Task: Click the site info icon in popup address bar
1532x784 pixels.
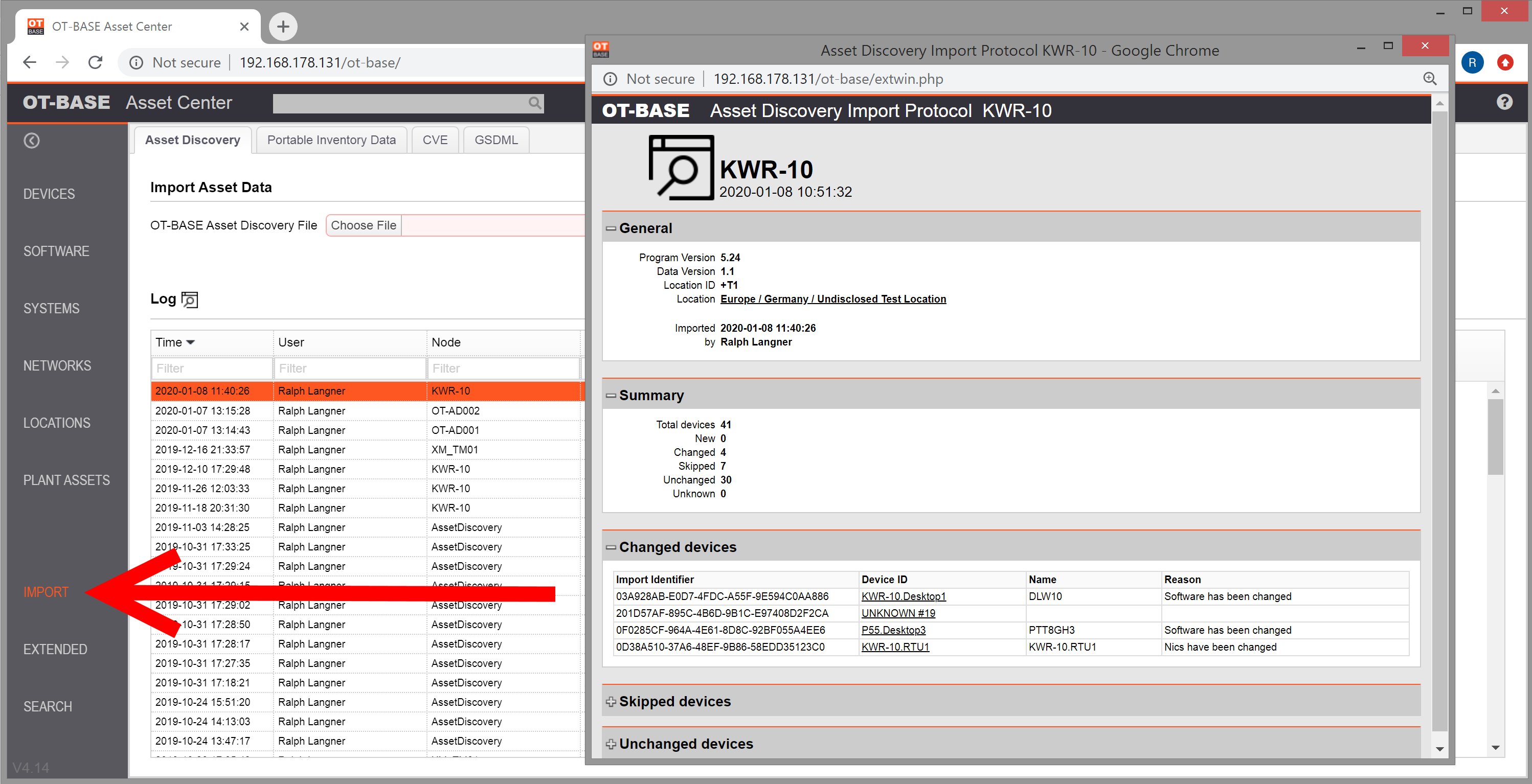Action: pos(610,79)
